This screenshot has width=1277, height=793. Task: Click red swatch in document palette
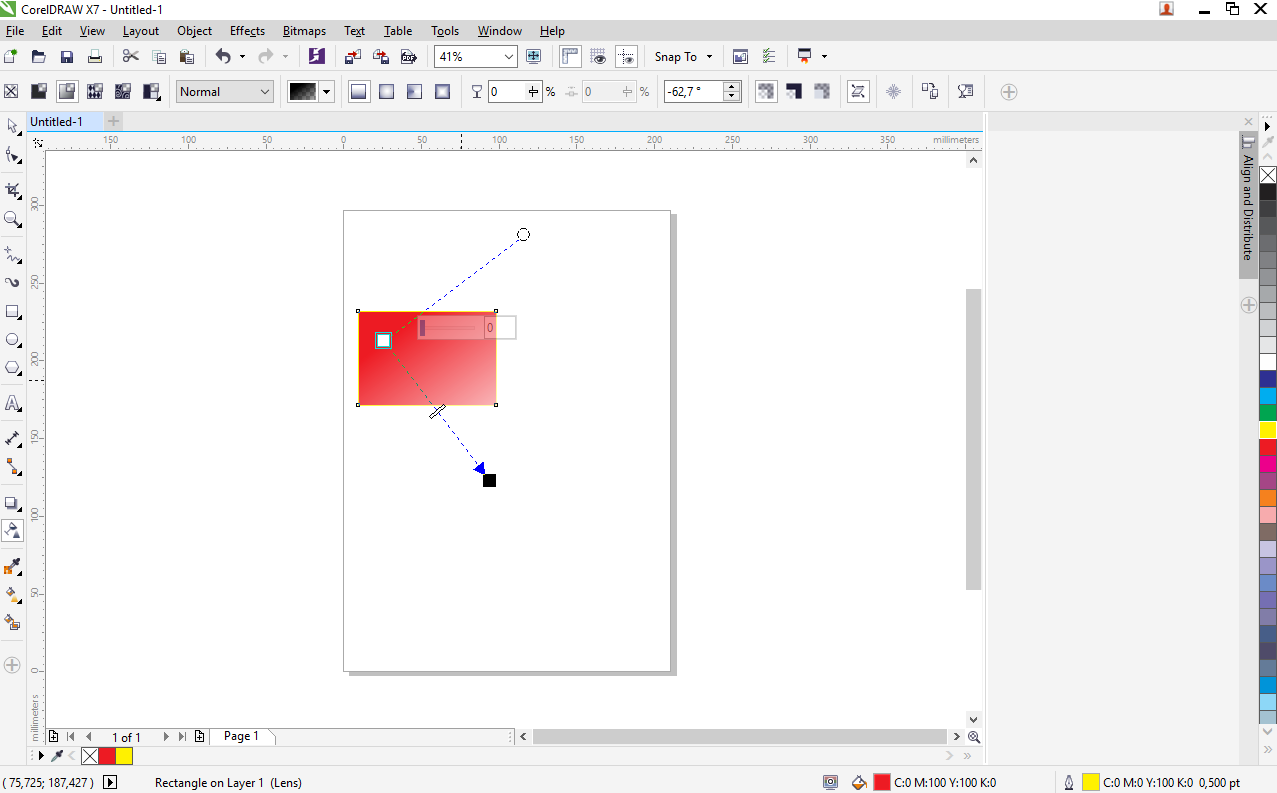pyautogui.click(x=107, y=756)
